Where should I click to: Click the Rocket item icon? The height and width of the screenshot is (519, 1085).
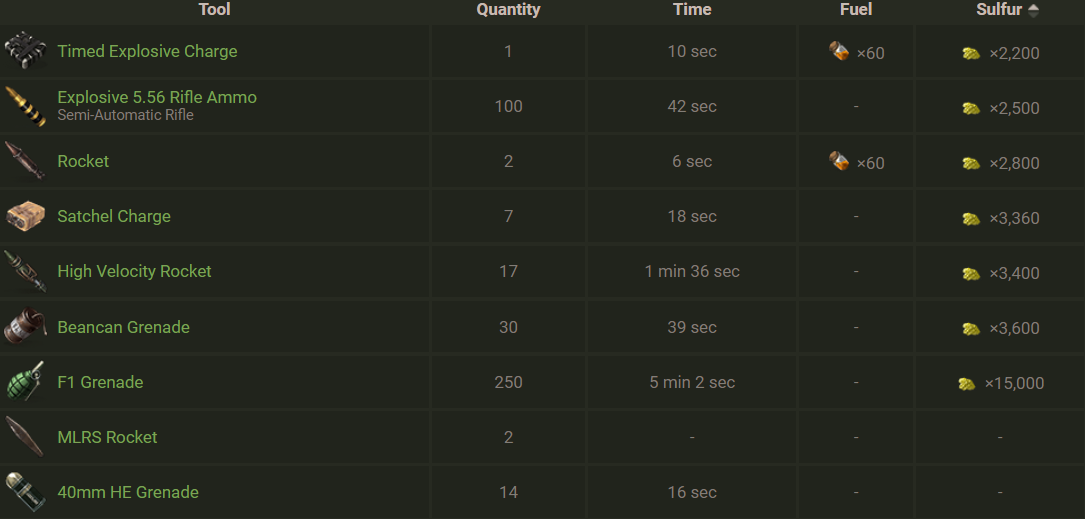point(25,161)
